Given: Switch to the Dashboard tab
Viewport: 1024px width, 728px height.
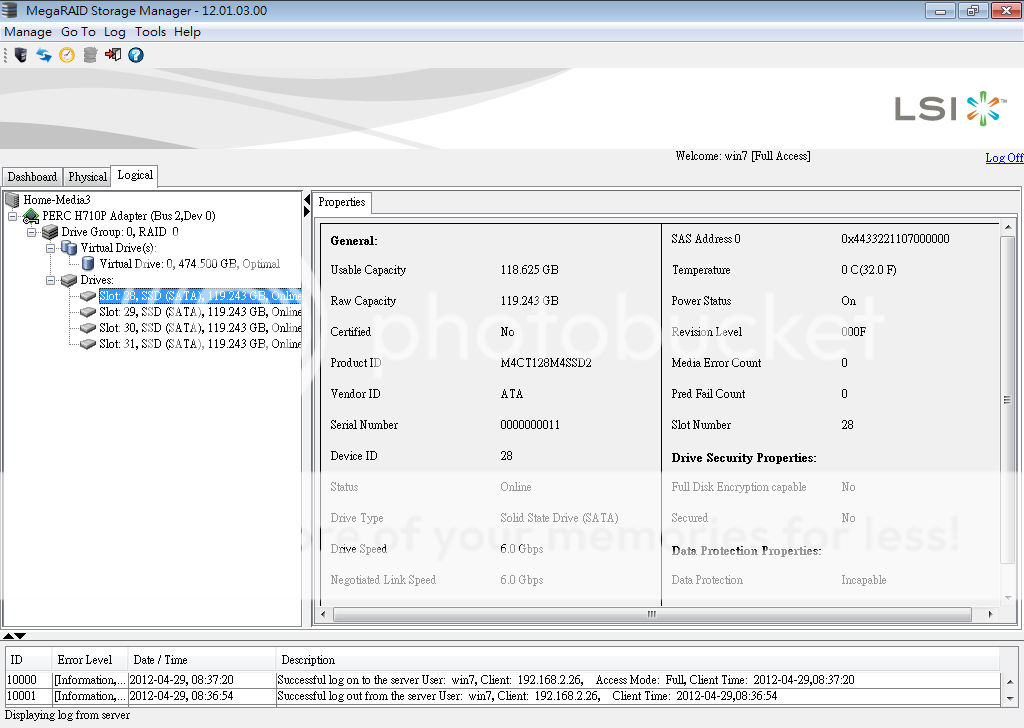Looking at the screenshot, I should 32,177.
